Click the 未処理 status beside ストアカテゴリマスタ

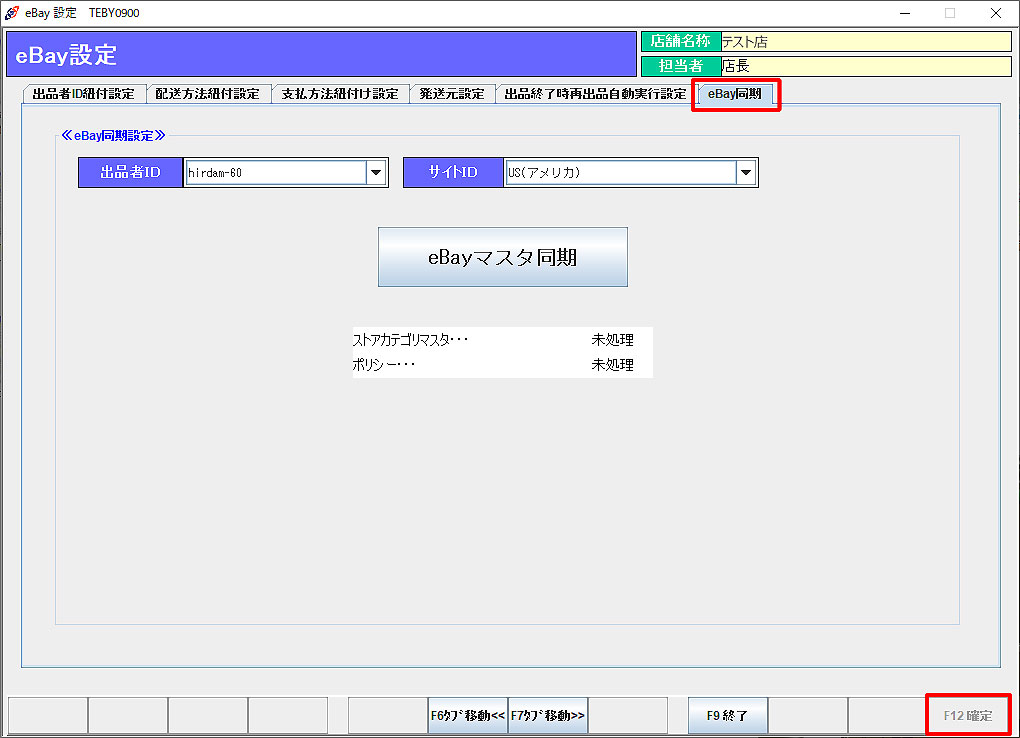coord(612,340)
